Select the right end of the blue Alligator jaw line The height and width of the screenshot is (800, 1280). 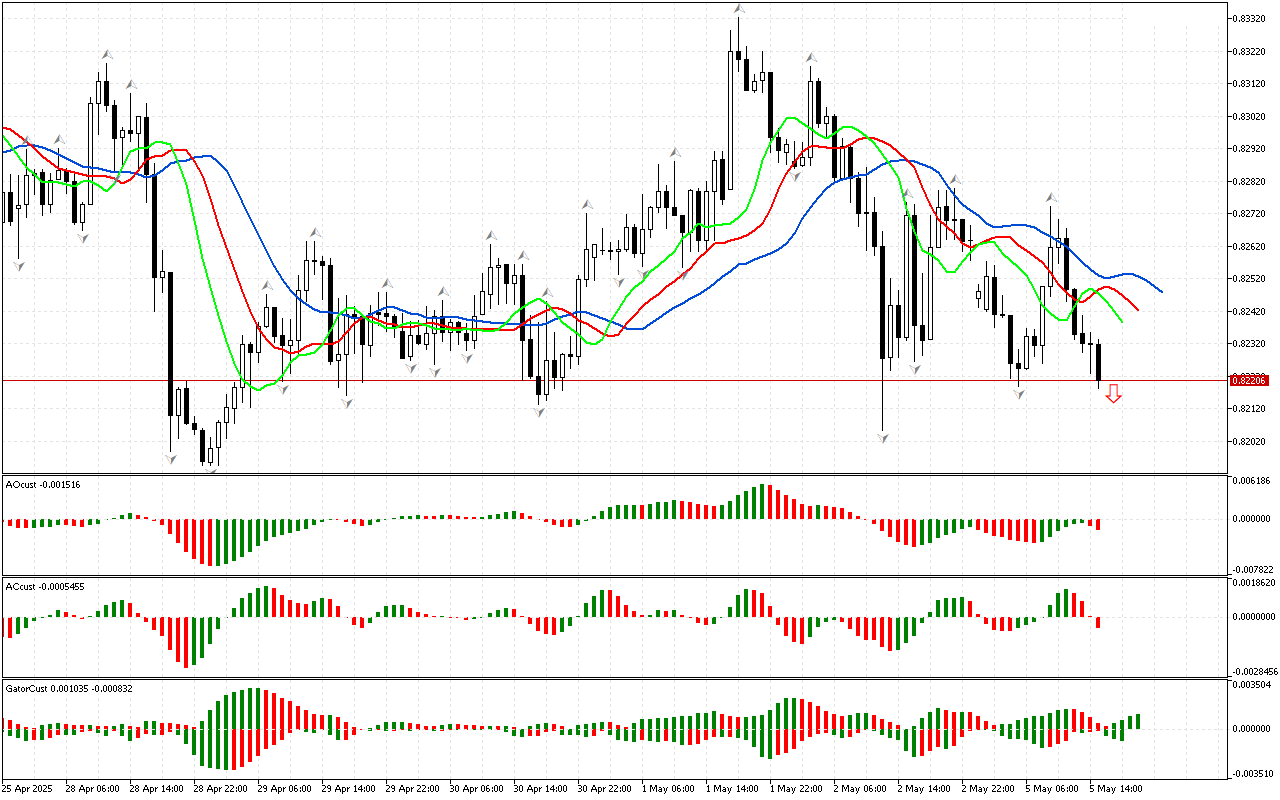(1160, 291)
